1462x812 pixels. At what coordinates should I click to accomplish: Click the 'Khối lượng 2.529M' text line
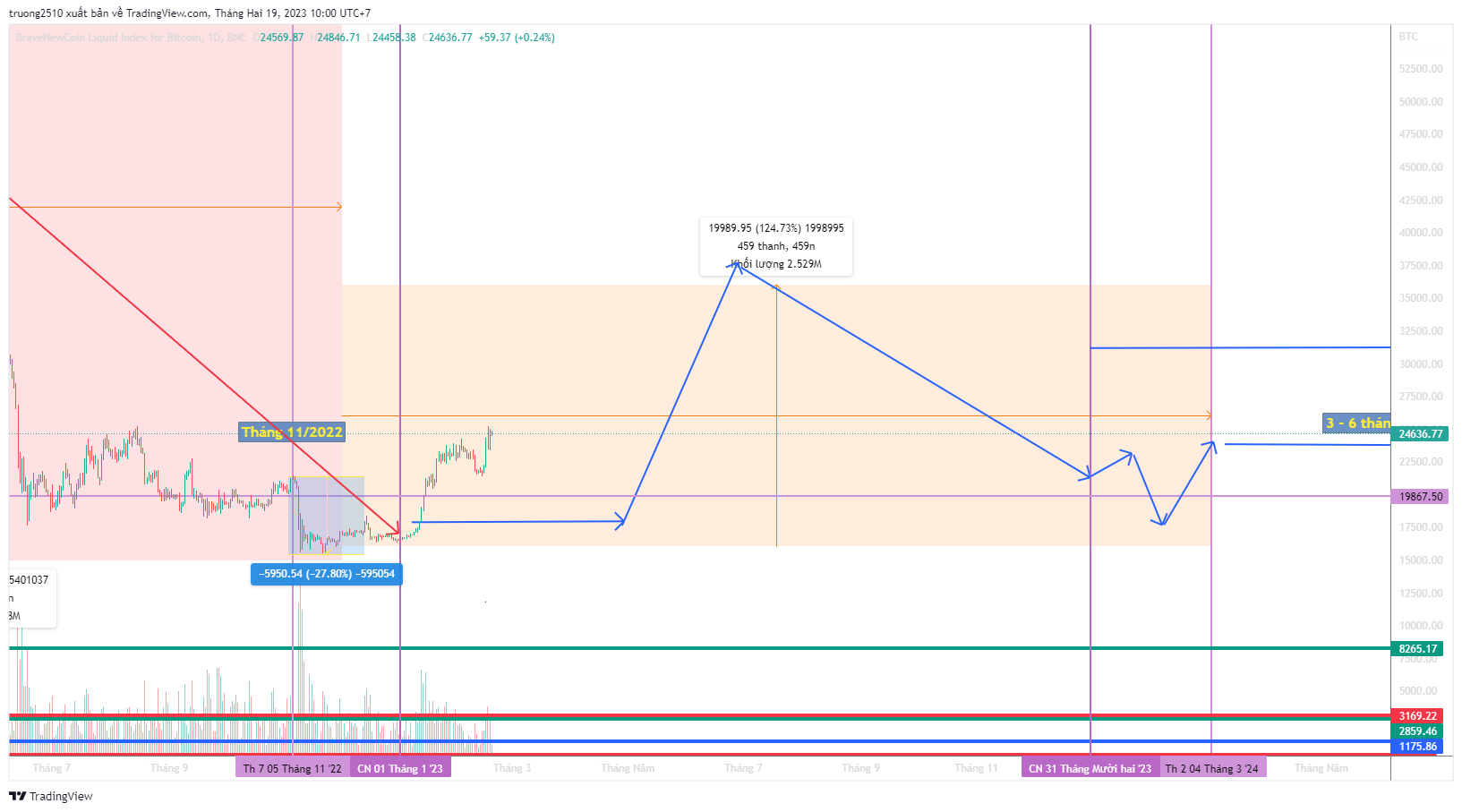776,264
